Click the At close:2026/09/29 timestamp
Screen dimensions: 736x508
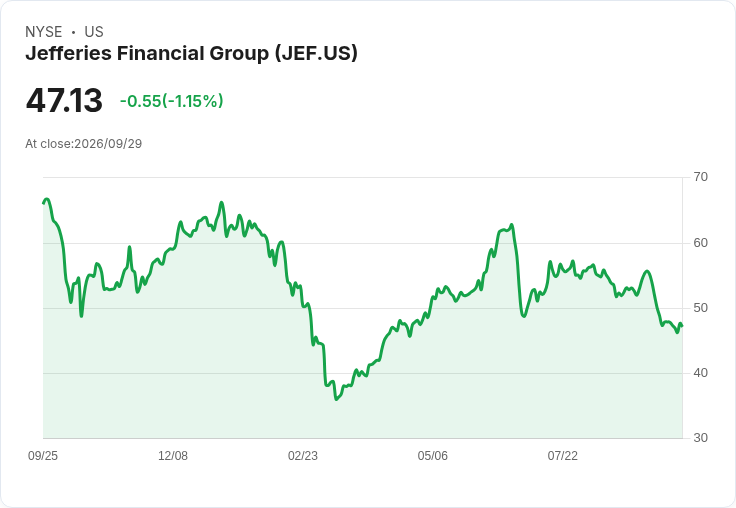[84, 144]
